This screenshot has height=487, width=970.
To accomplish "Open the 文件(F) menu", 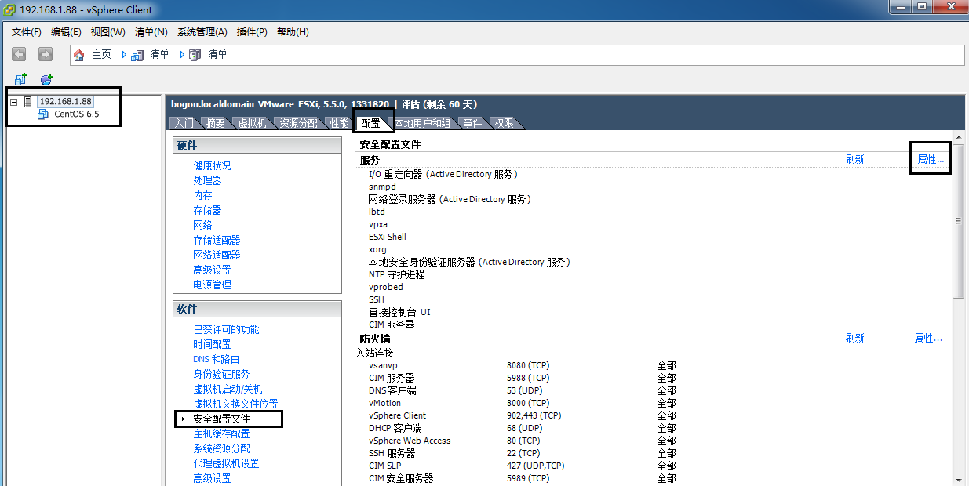I will coord(27,32).
